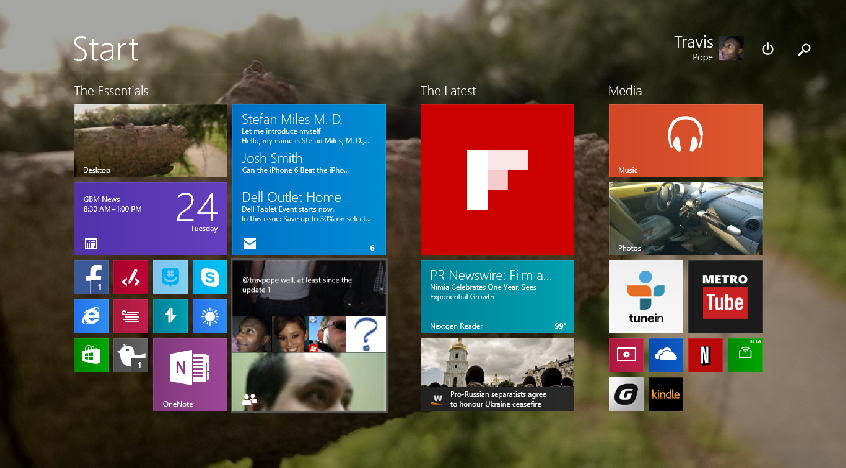Select the Media group header
This screenshot has width=846, height=468.
pos(625,91)
